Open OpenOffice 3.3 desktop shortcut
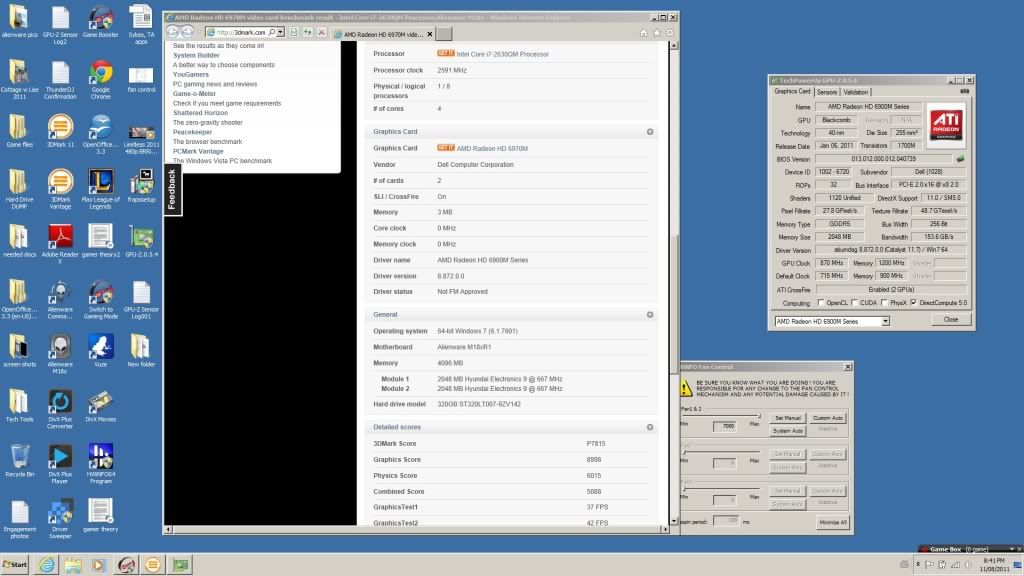This screenshot has width=1024, height=576. click(x=101, y=134)
